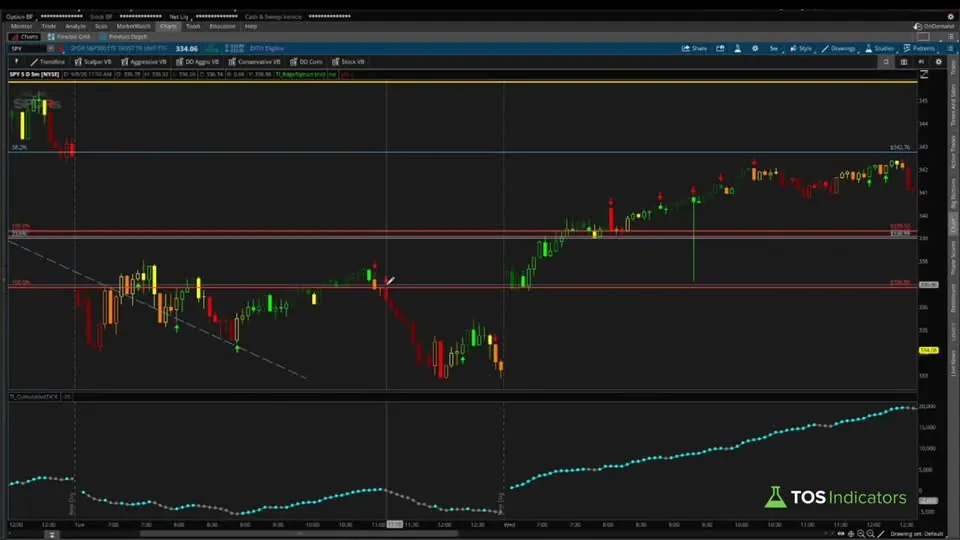Screen dimensions: 960x540
Task: Click the SPY 5 D 5m [NYSE] chart label
Action: tap(34, 74)
